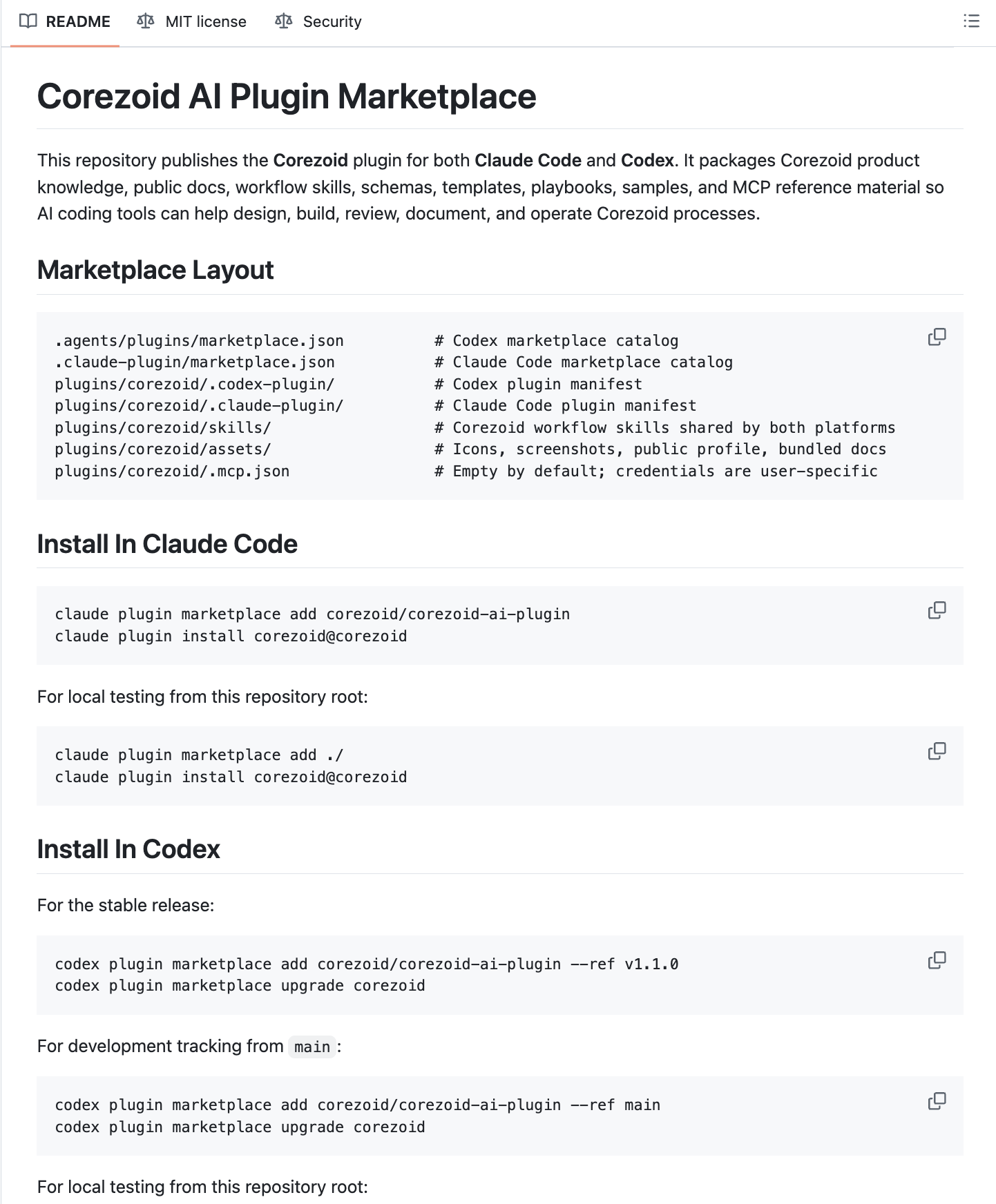
Task: Copy the claude marketplace add corezoid-ai-plugin code block
Action: [937, 610]
